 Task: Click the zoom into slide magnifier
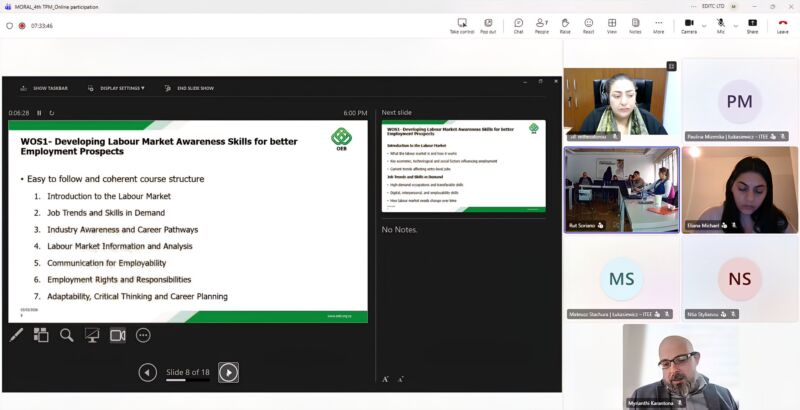tap(66, 335)
